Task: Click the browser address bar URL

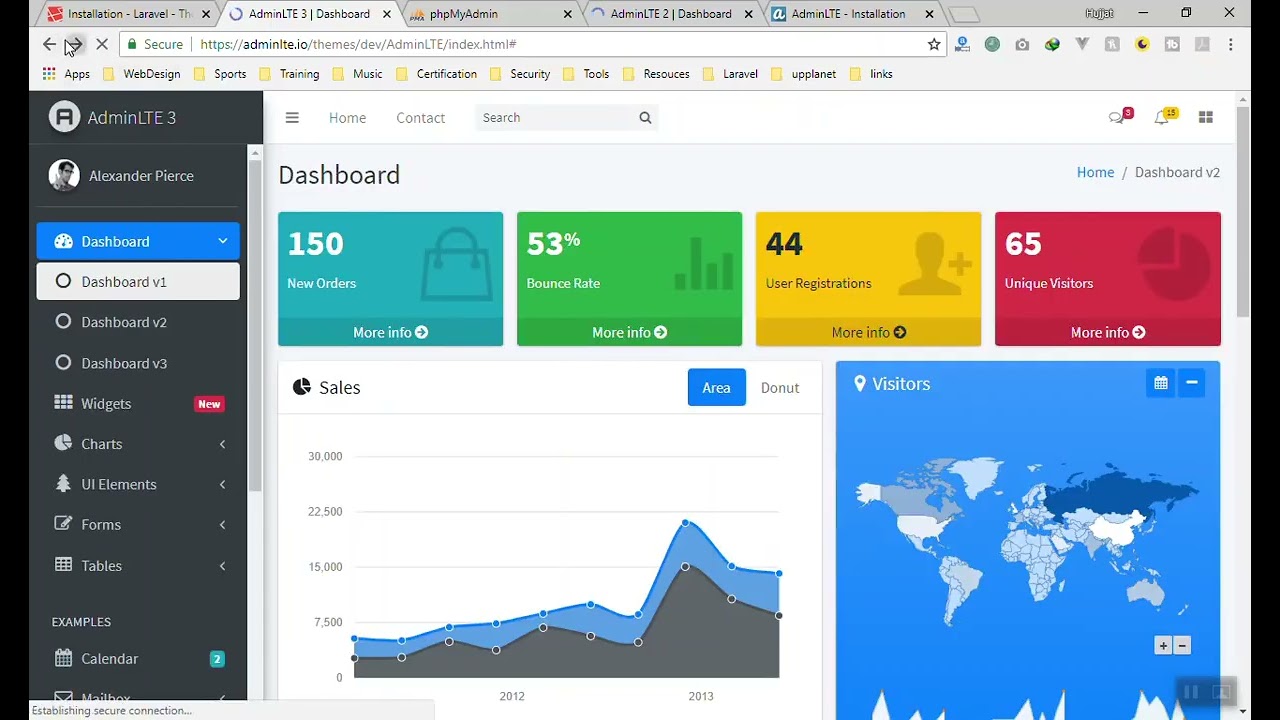Action: pos(358,44)
